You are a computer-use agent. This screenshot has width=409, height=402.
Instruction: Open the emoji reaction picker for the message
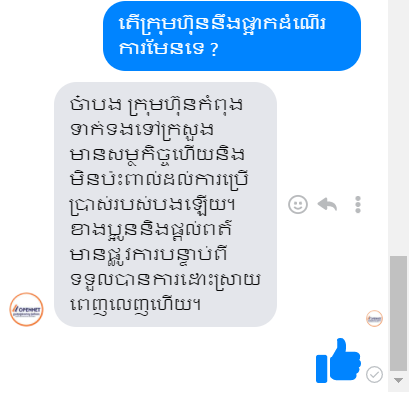[x=298, y=204]
